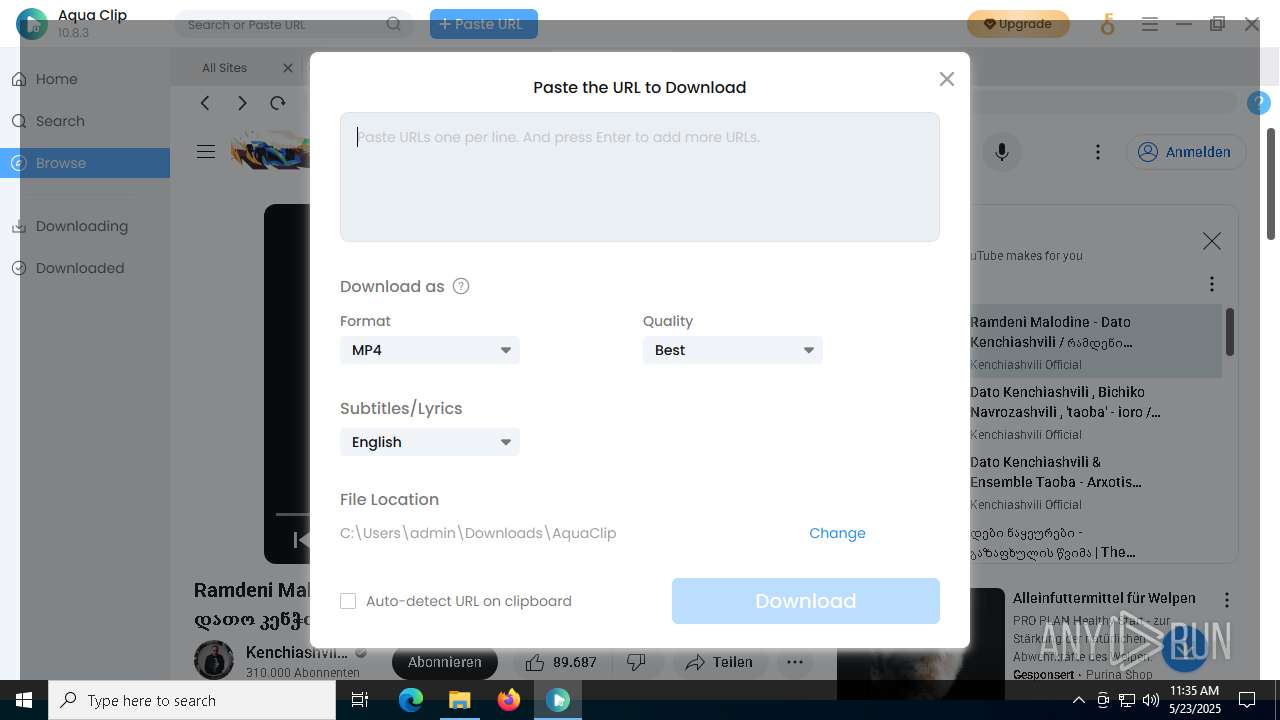Dislike the video
Viewport: 1280px width, 720px height.
(x=636, y=662)
